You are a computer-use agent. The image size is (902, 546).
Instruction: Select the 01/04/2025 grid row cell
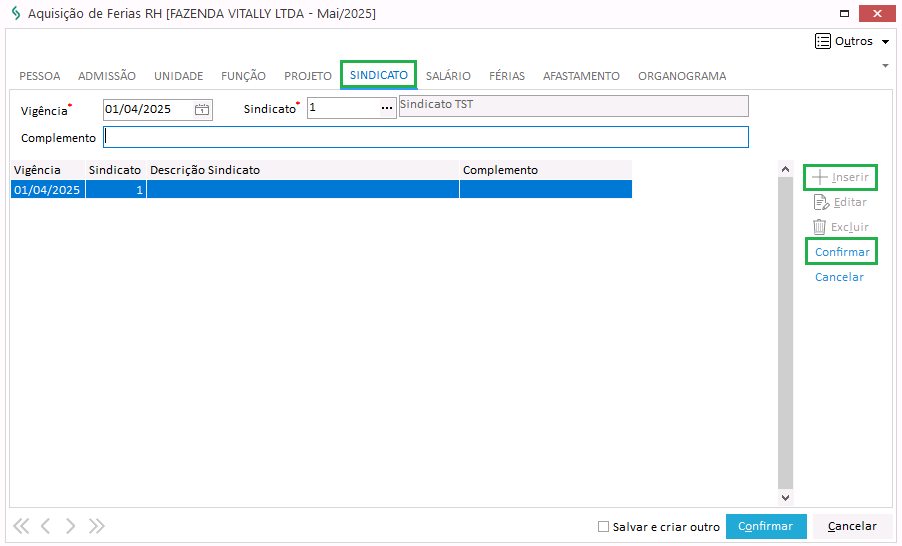(x=48, y=190)
